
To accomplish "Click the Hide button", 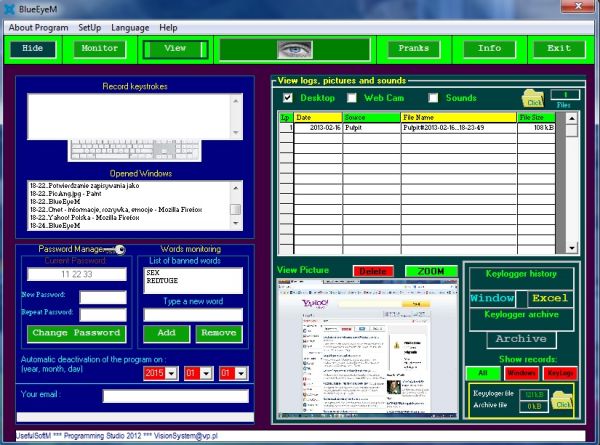I will pos(33,49).
